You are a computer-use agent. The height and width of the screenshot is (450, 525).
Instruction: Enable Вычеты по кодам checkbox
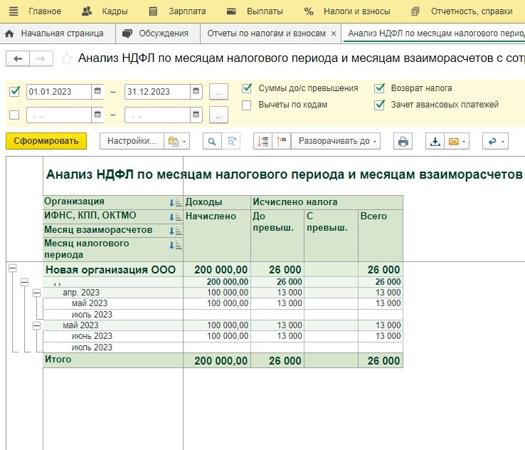click(x=247, y=105)
